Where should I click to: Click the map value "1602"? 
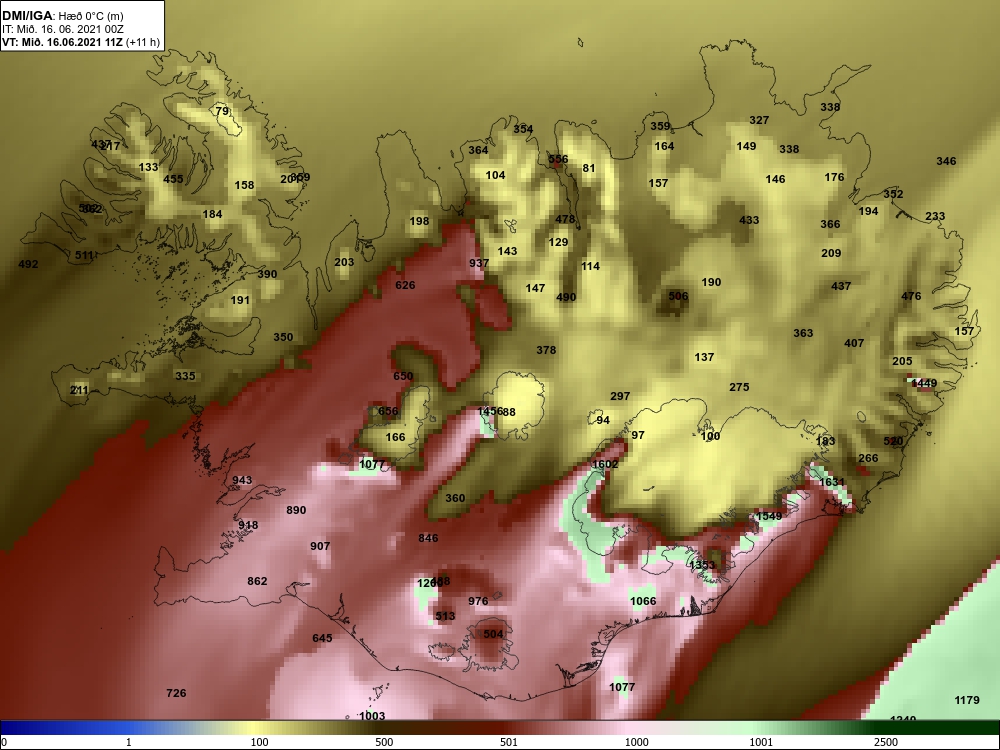[605, 464]
